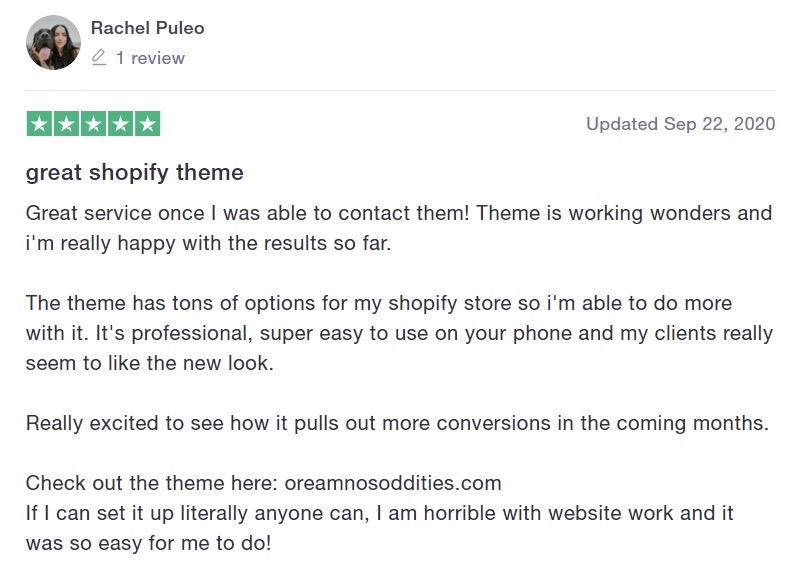Click the 'Updated Sep 22, 2020' date
This screenshot has width=803, height=566.
[681, 124]
